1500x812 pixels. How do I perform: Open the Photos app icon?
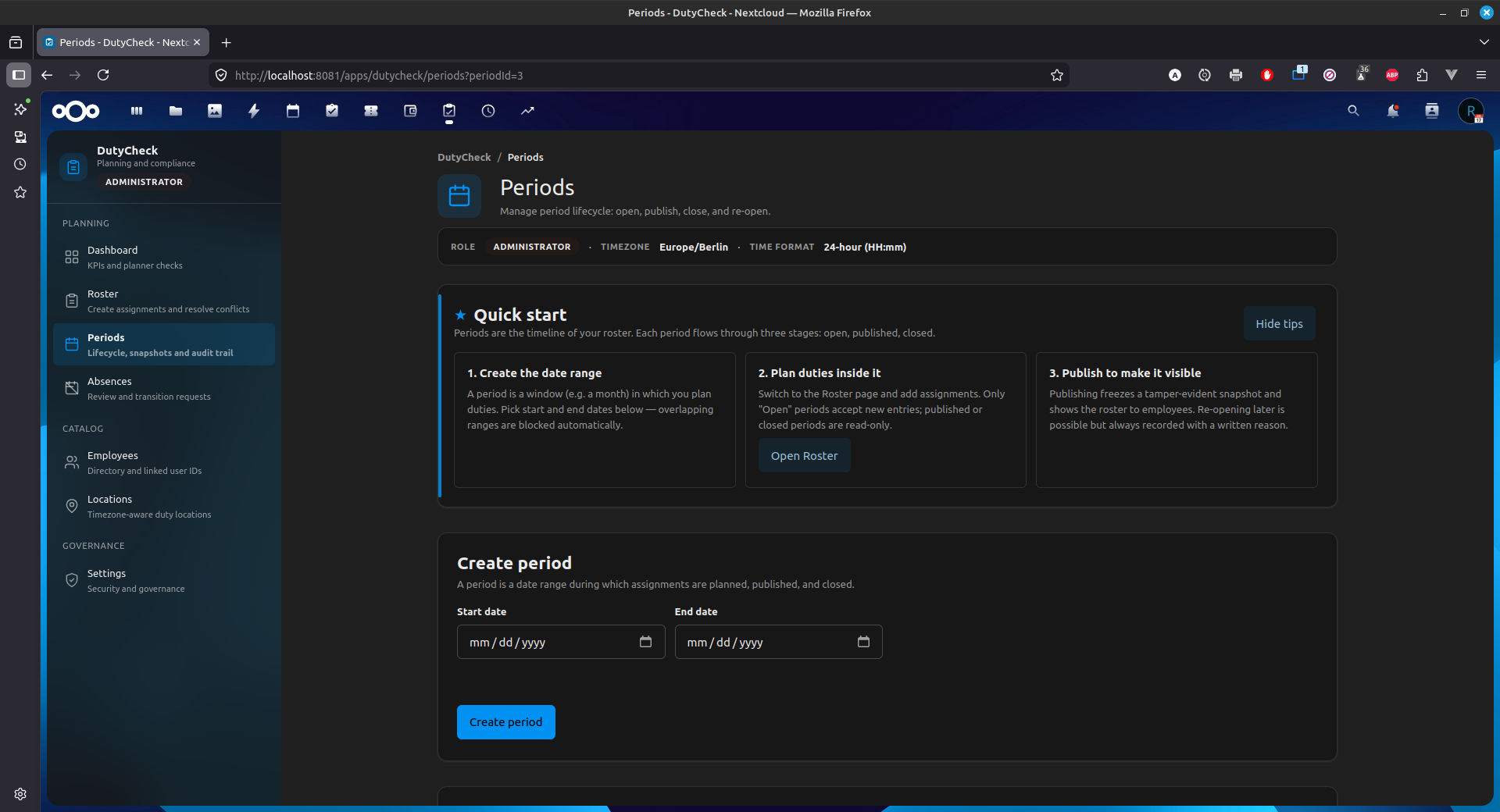(x=215, y=111)
